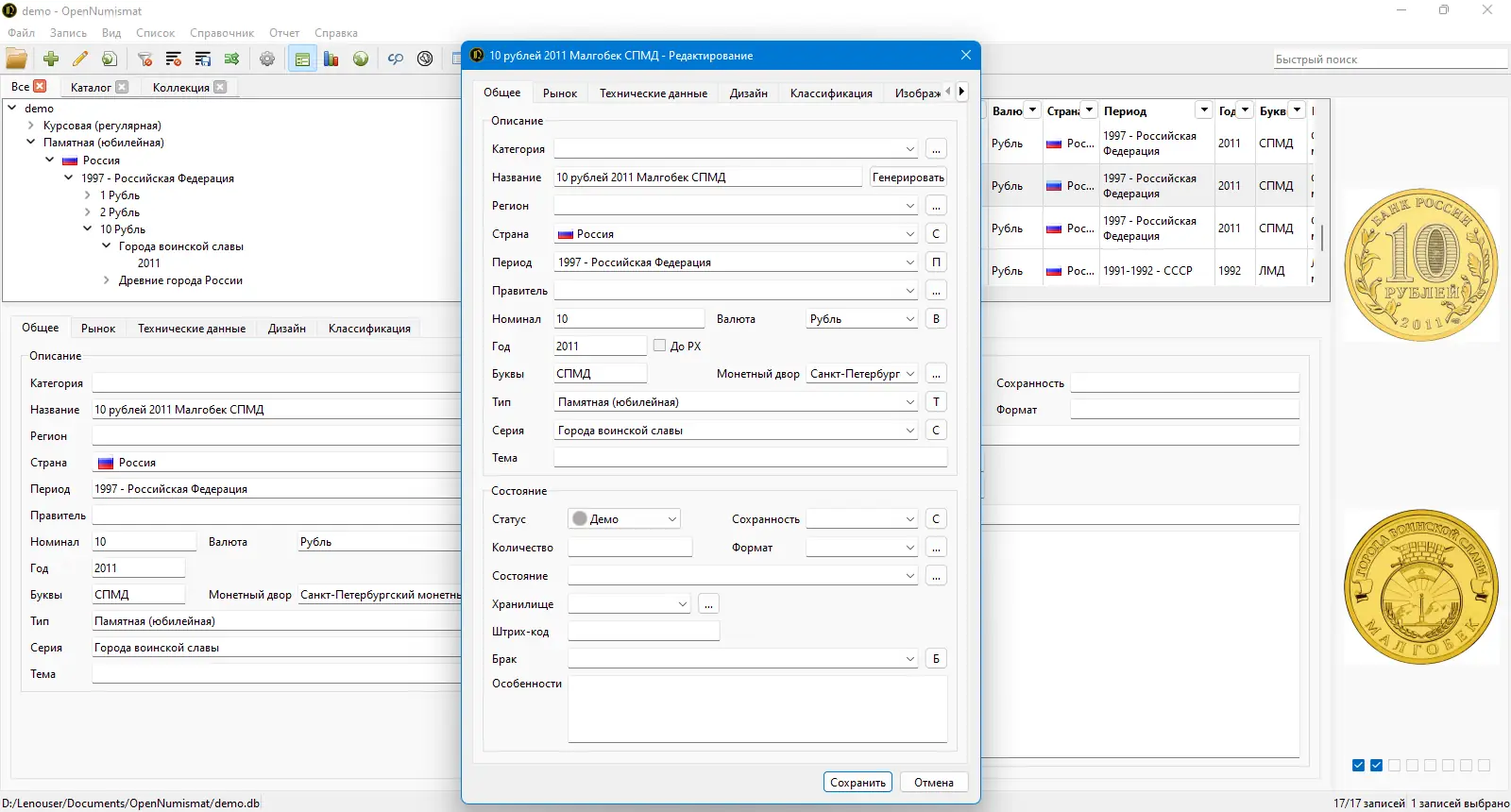Check the last image checkbox in the row
The image size is (1511, 812).
[x=1484, y=765]
